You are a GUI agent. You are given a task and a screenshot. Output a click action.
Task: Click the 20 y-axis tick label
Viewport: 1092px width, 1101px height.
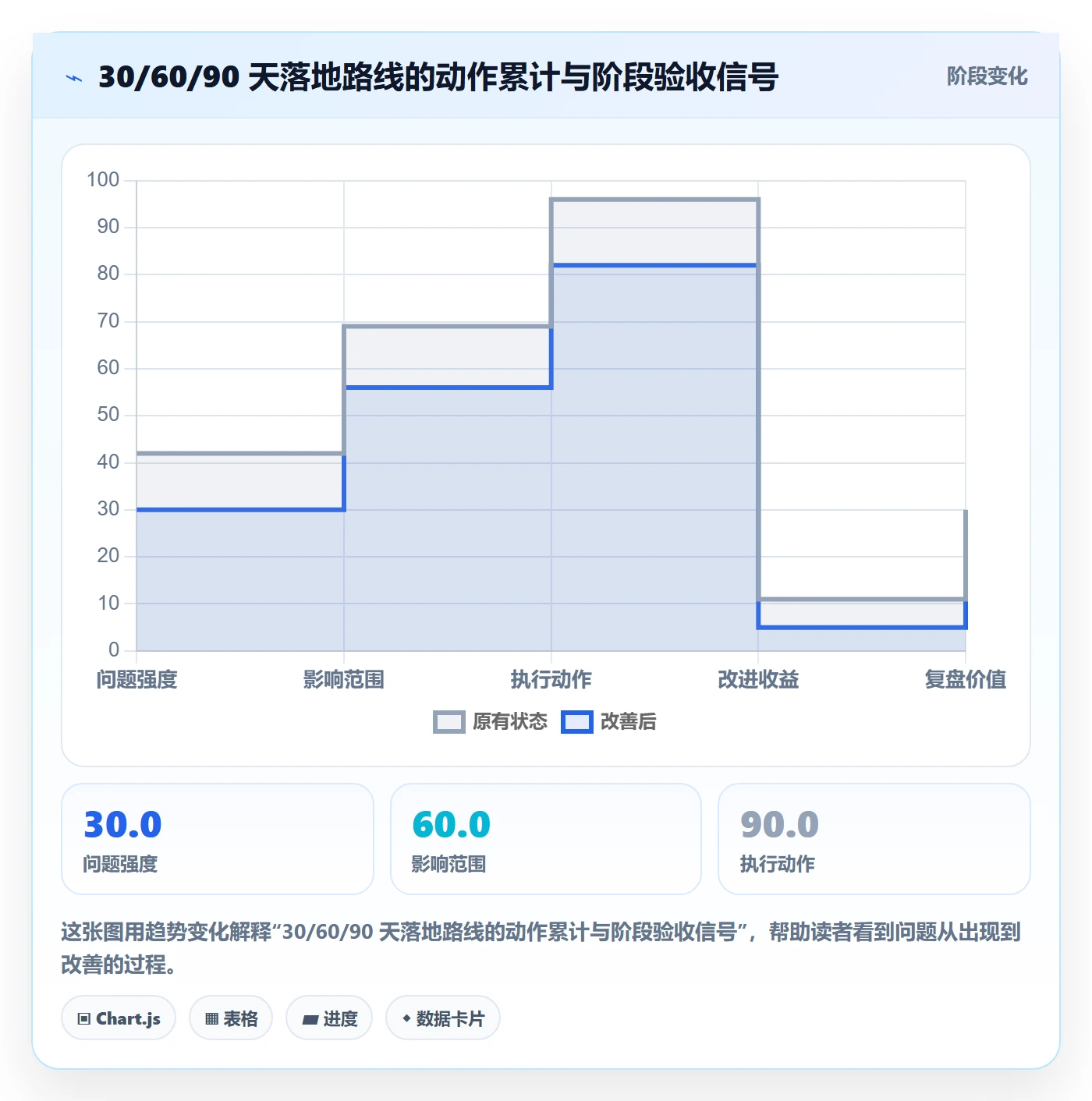coord(108,556)
